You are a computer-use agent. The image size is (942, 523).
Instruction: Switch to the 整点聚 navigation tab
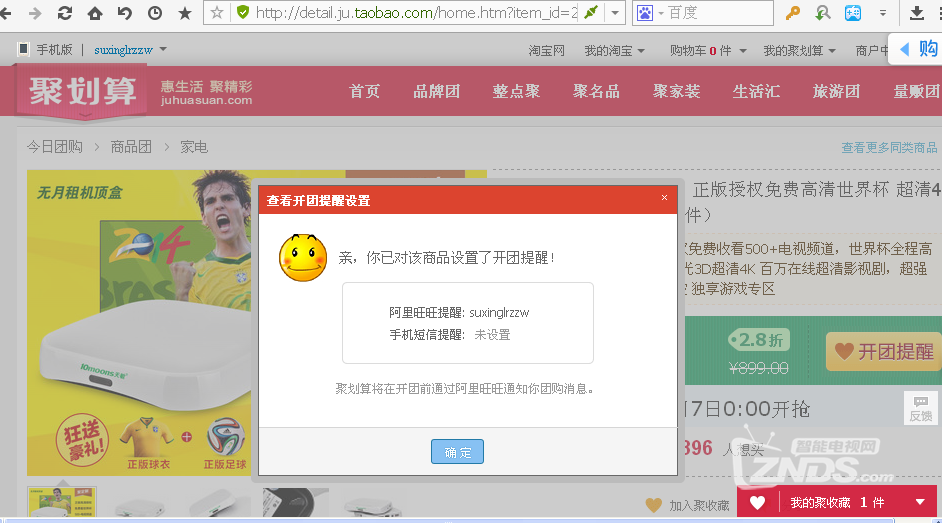516,91
